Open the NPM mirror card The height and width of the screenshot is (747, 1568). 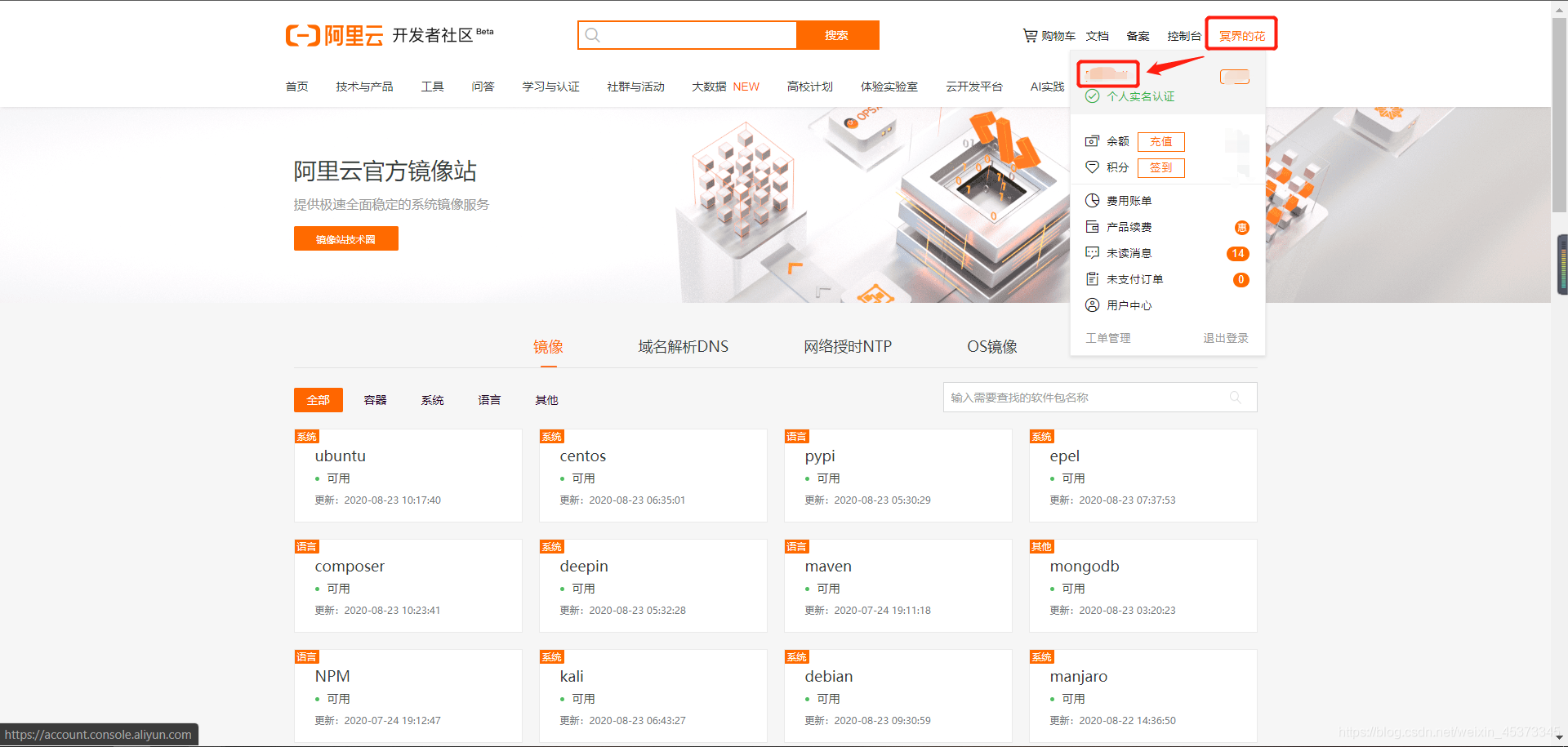408,696
